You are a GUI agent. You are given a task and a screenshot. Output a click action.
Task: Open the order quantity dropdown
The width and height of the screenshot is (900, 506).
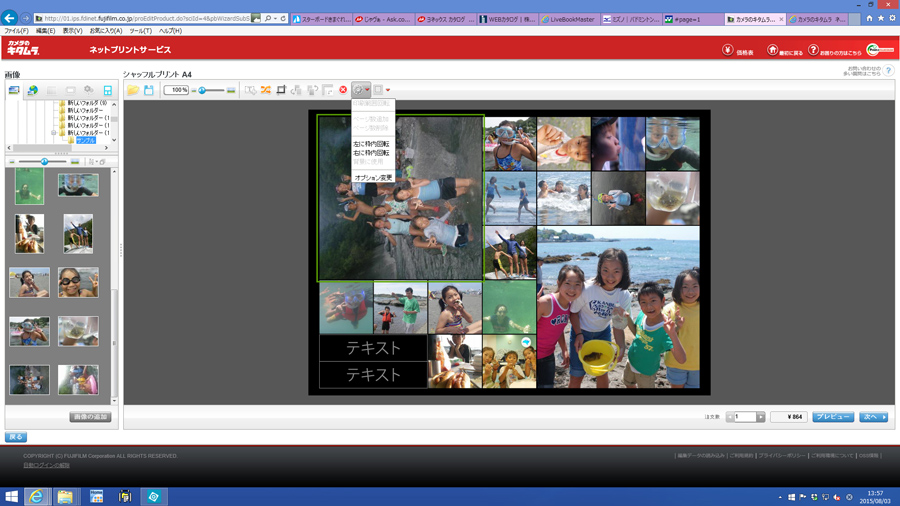coord(760,417)
